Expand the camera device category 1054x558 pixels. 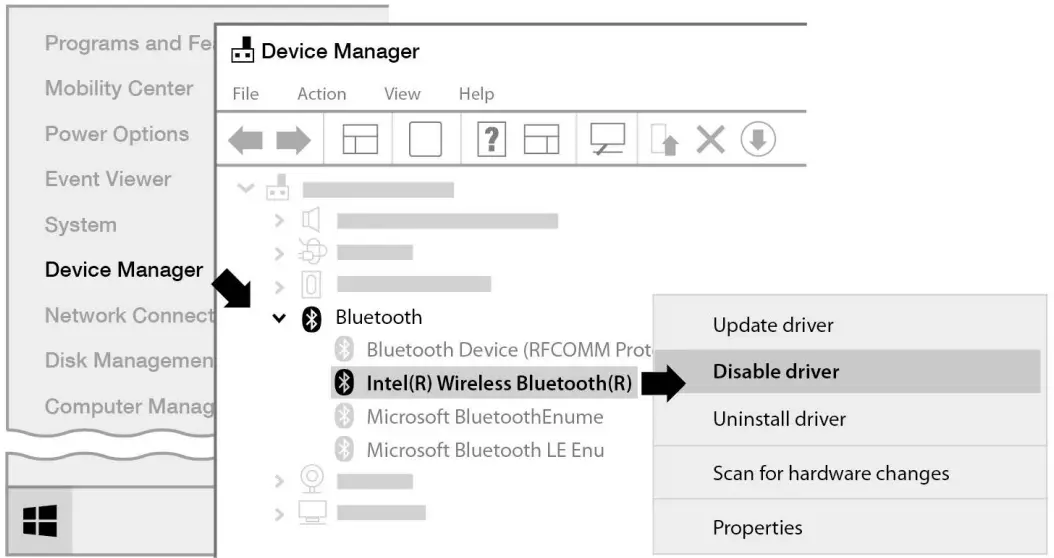point(280,482)
